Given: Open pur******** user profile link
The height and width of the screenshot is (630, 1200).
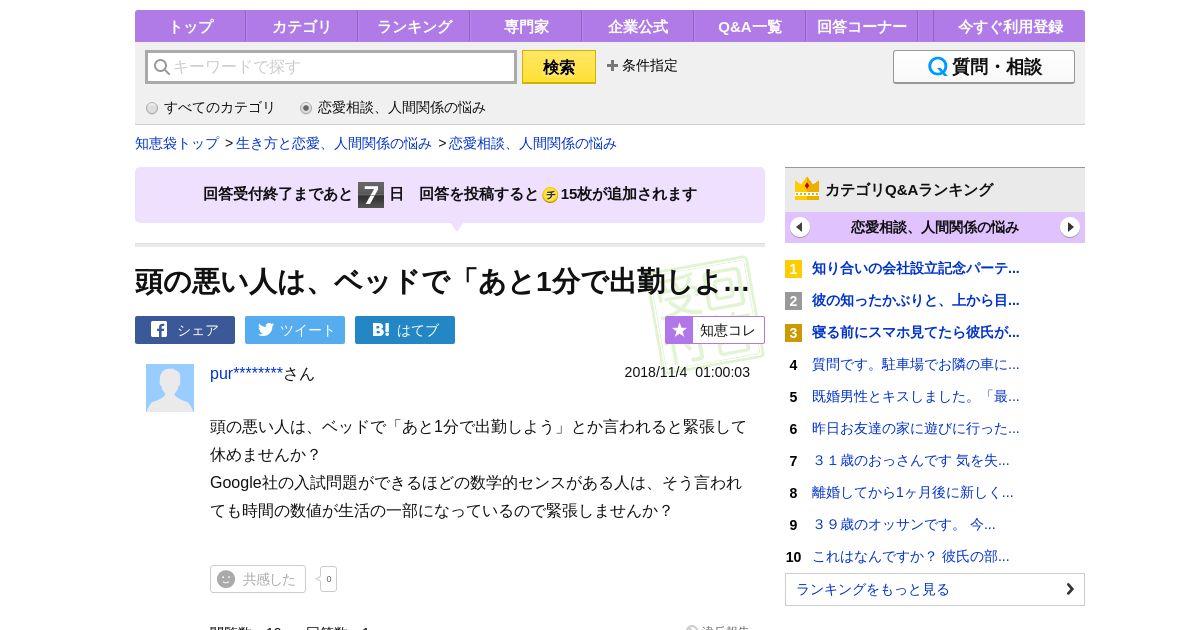Looking at the screenshot, I should click(x=246, y=374).
